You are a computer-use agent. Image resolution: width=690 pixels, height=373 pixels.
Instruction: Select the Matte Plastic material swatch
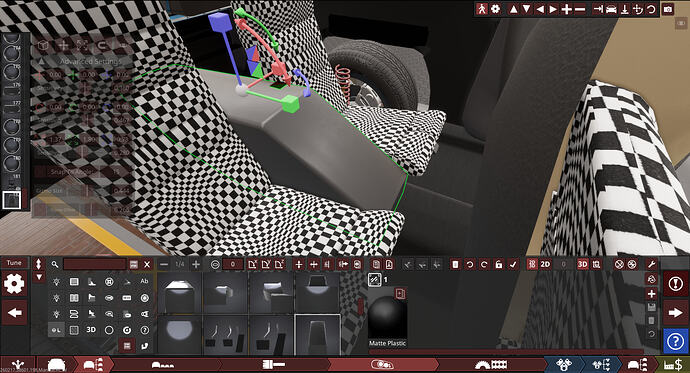[x=388, y=318]
